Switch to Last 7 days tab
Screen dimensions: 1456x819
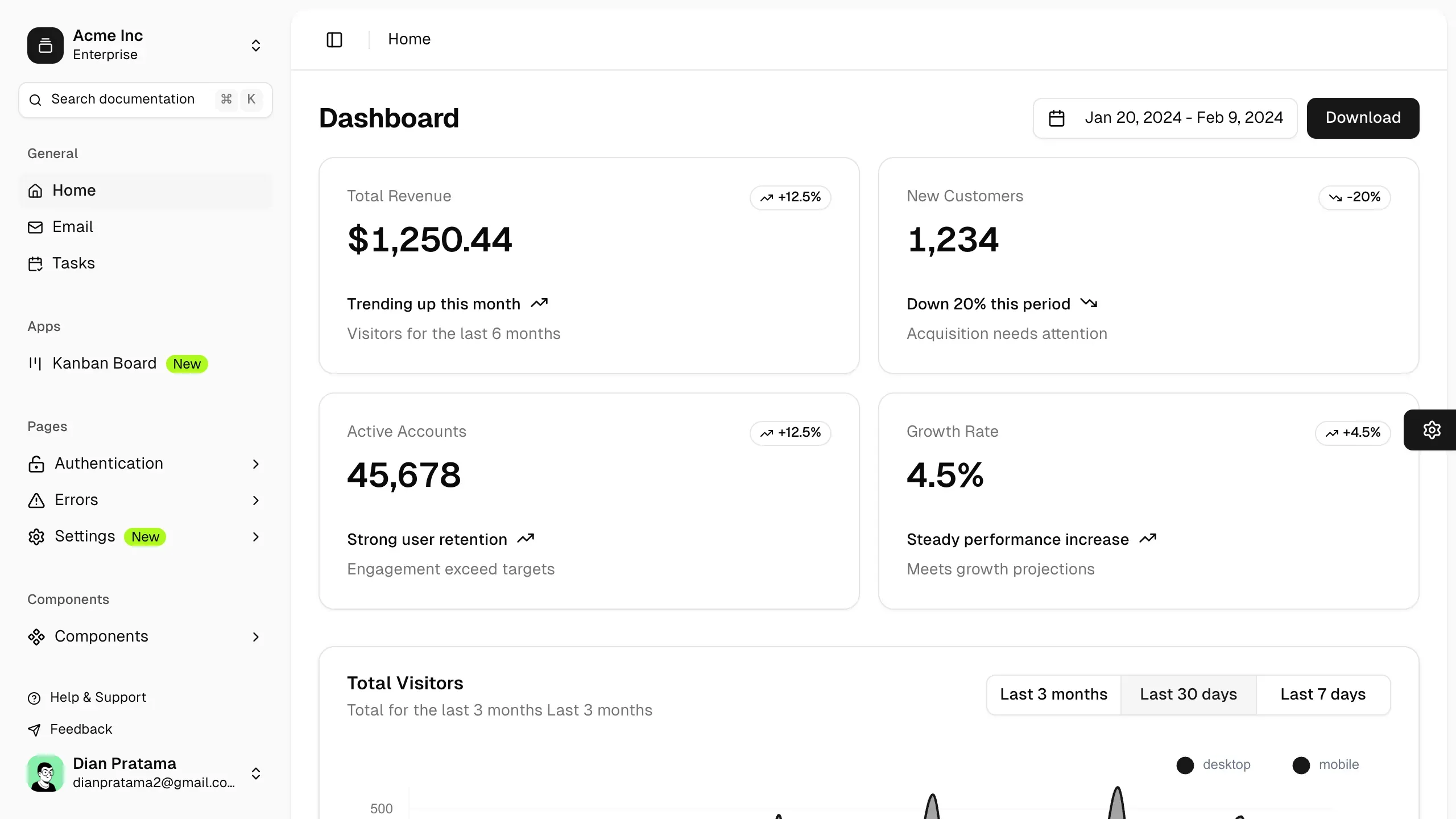point(1323,694)
